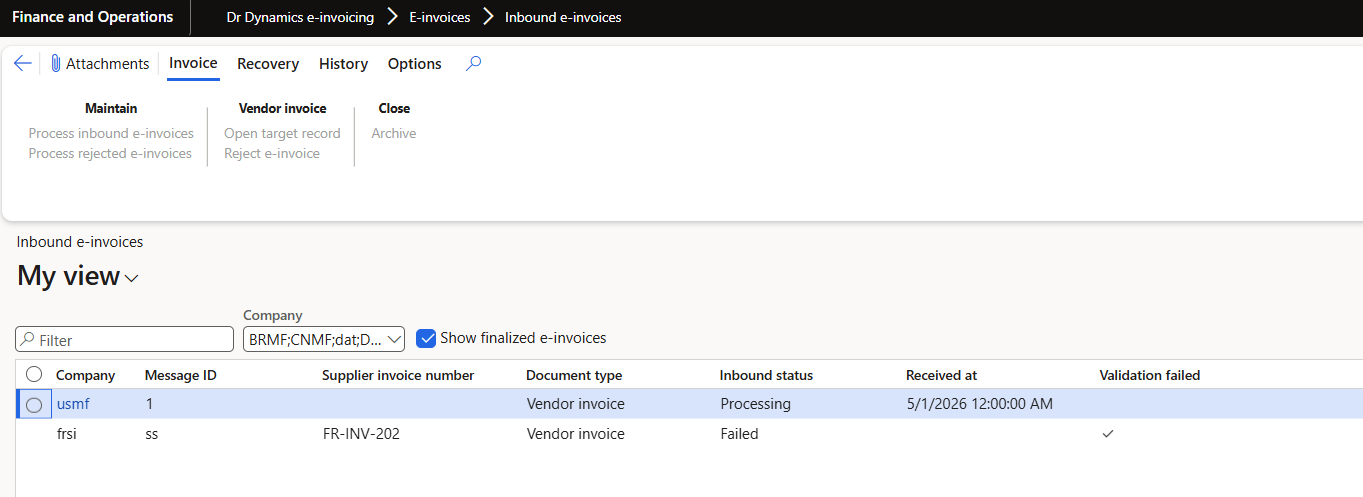1363x497 pixels.
Task: Click the FR-INV-202 invoice number cell
Action: point(361,434)
